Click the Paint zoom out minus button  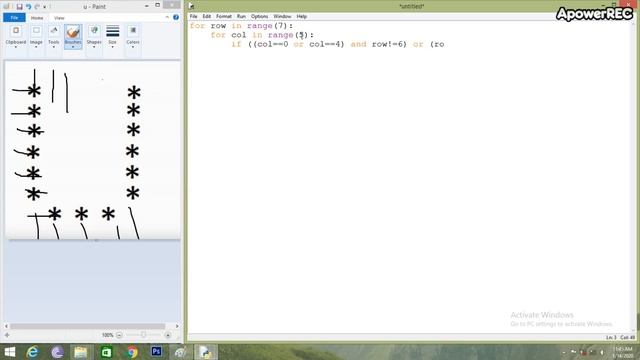coord(119,335)
